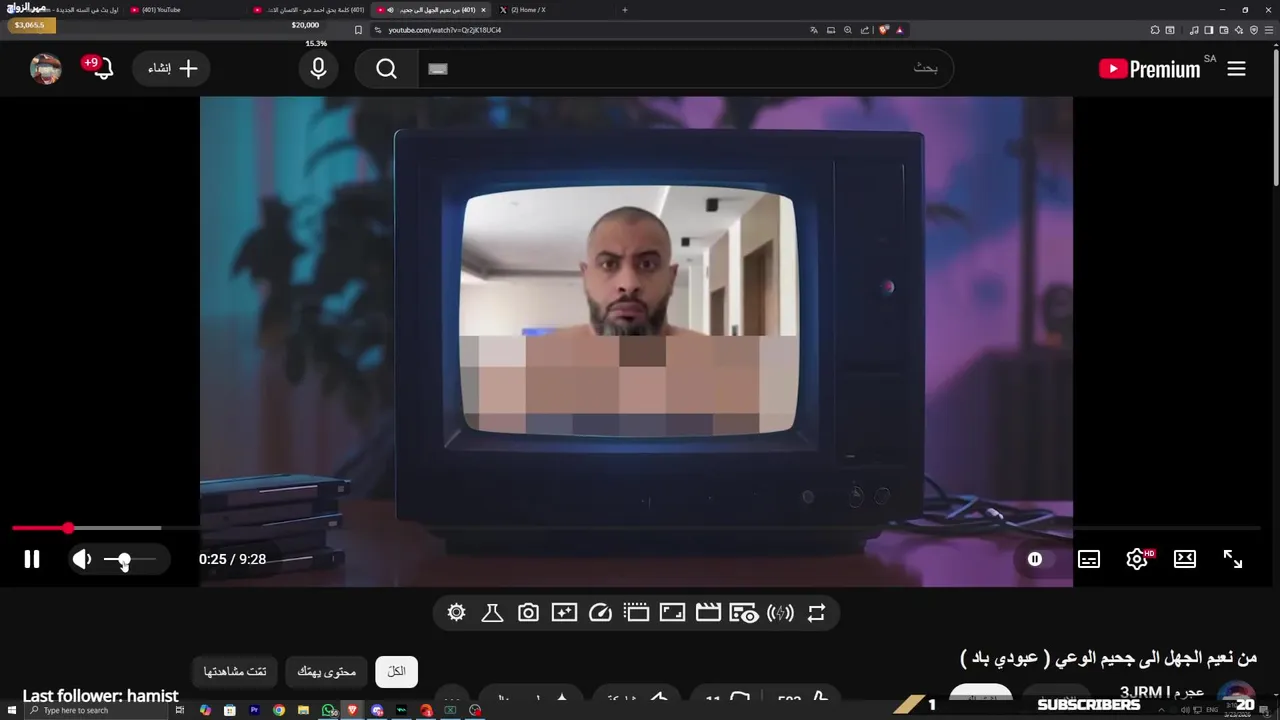Switch to the '(401) YouTube' browser tab
This screenshot has height=720, width=1280.
point(185,10)
